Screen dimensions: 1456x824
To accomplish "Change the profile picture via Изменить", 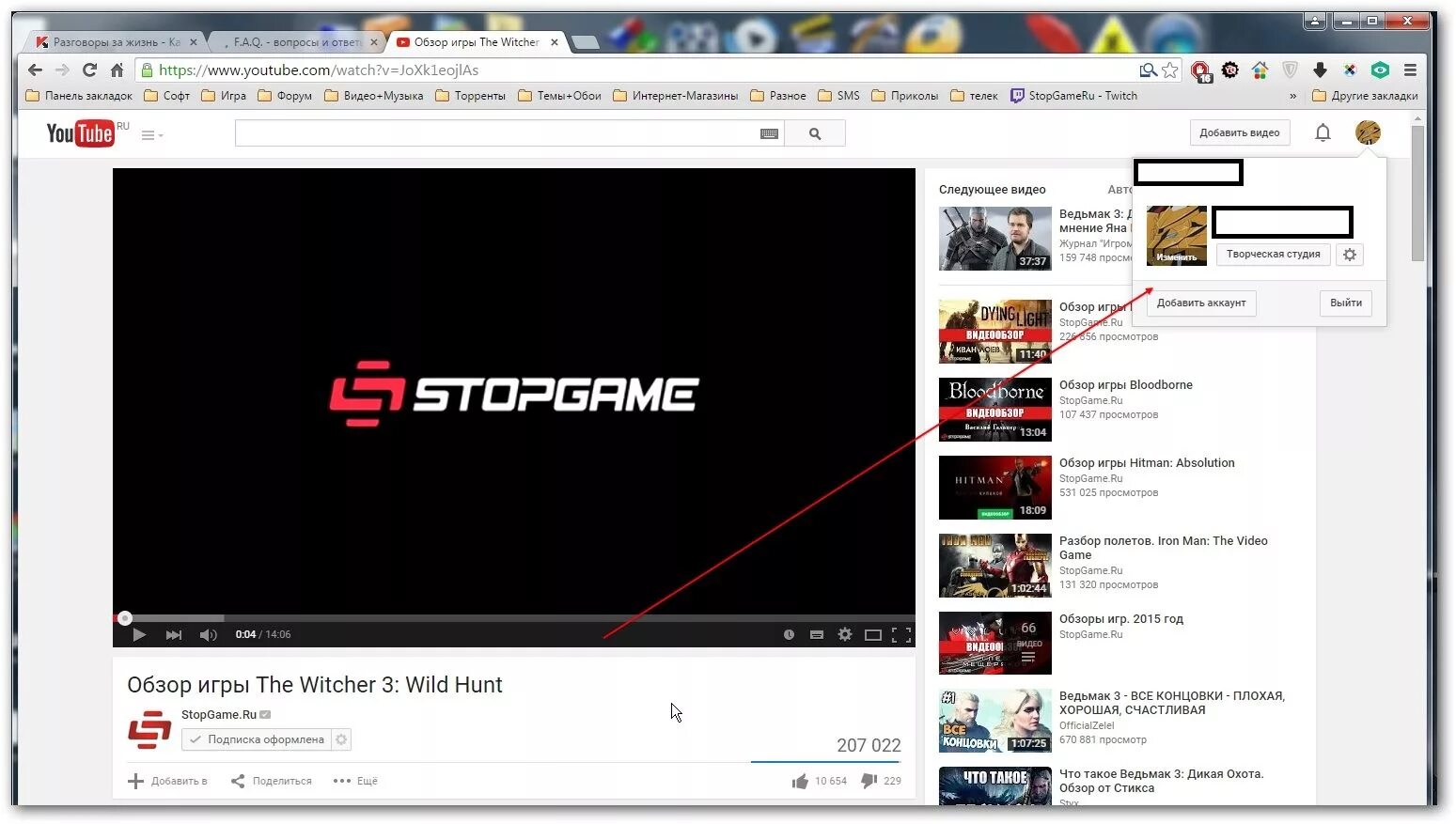I will click(1176, 257).
